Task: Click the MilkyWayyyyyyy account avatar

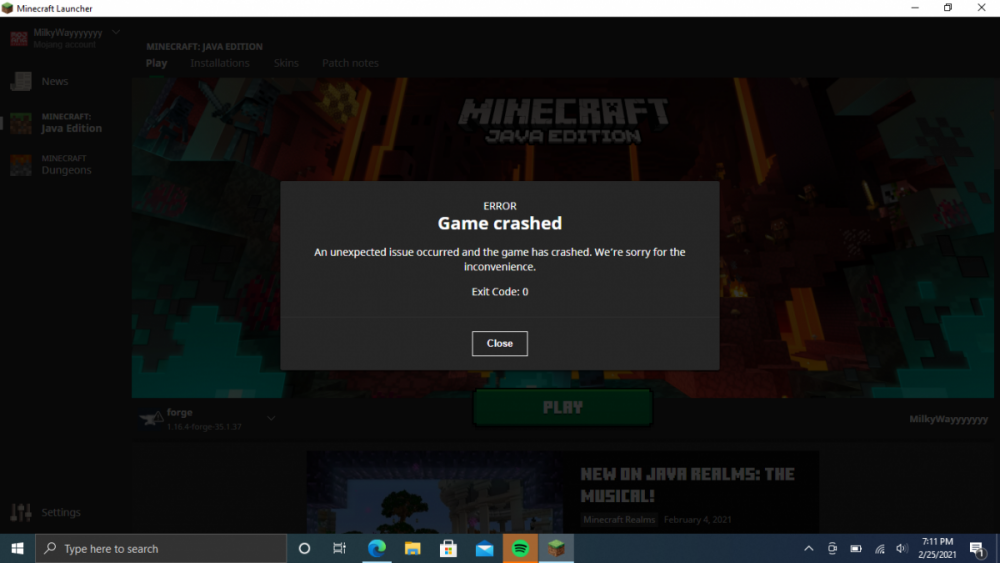Action: pyautogui.click(x=18, y=38)
